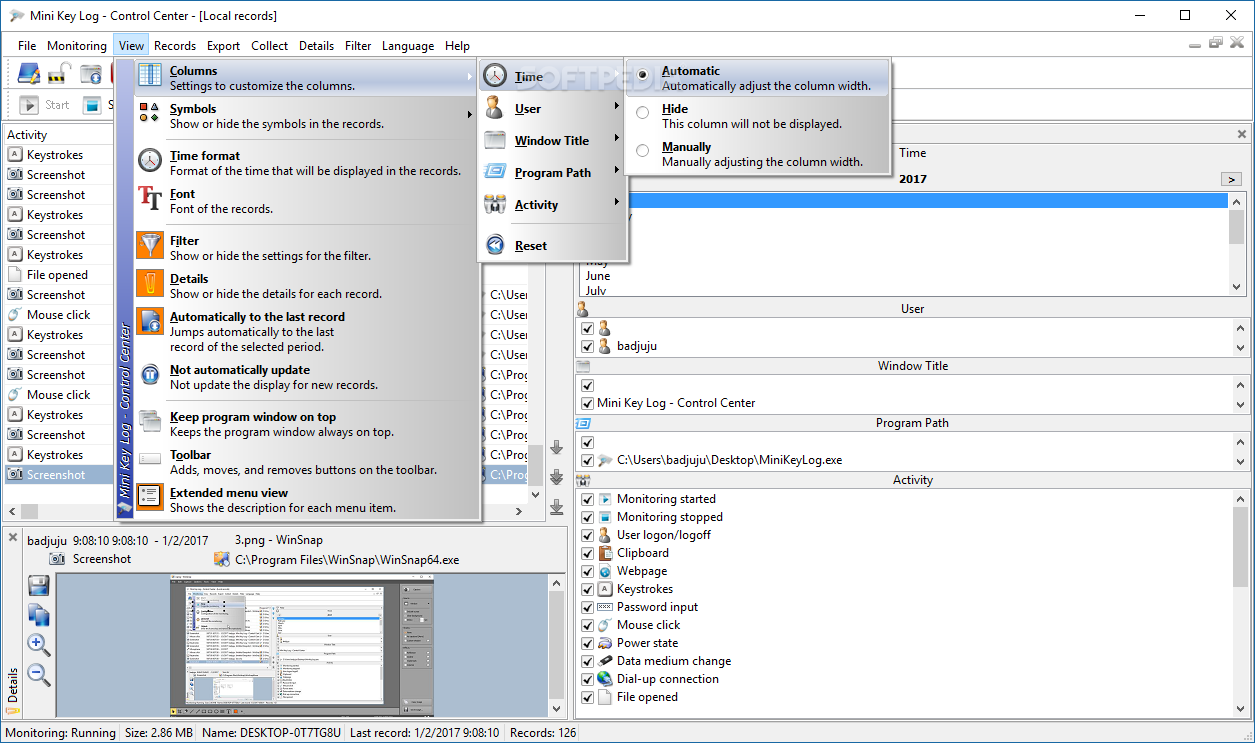Image resolution: width=1255 pixels, height=743 pixels.
Task: Choose Automatically to the last record
Action: [x=305, y=331]
